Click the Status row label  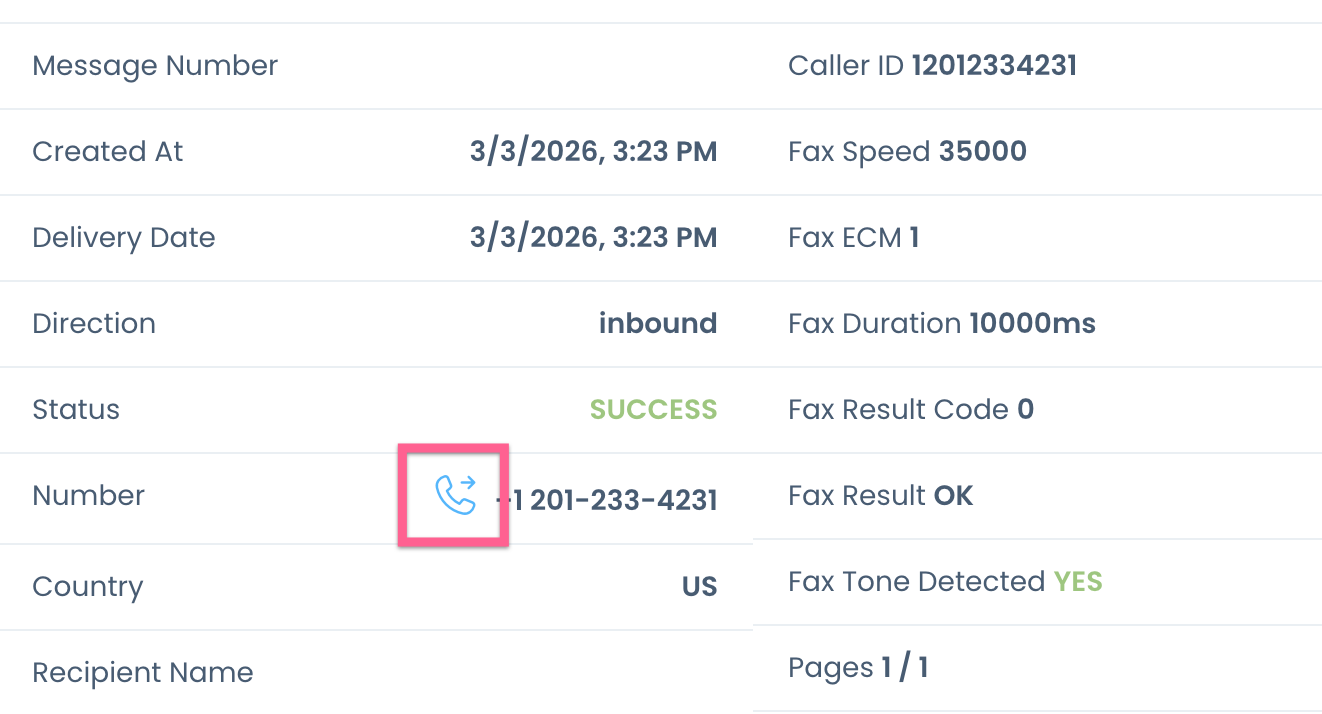tap(76, 410)
